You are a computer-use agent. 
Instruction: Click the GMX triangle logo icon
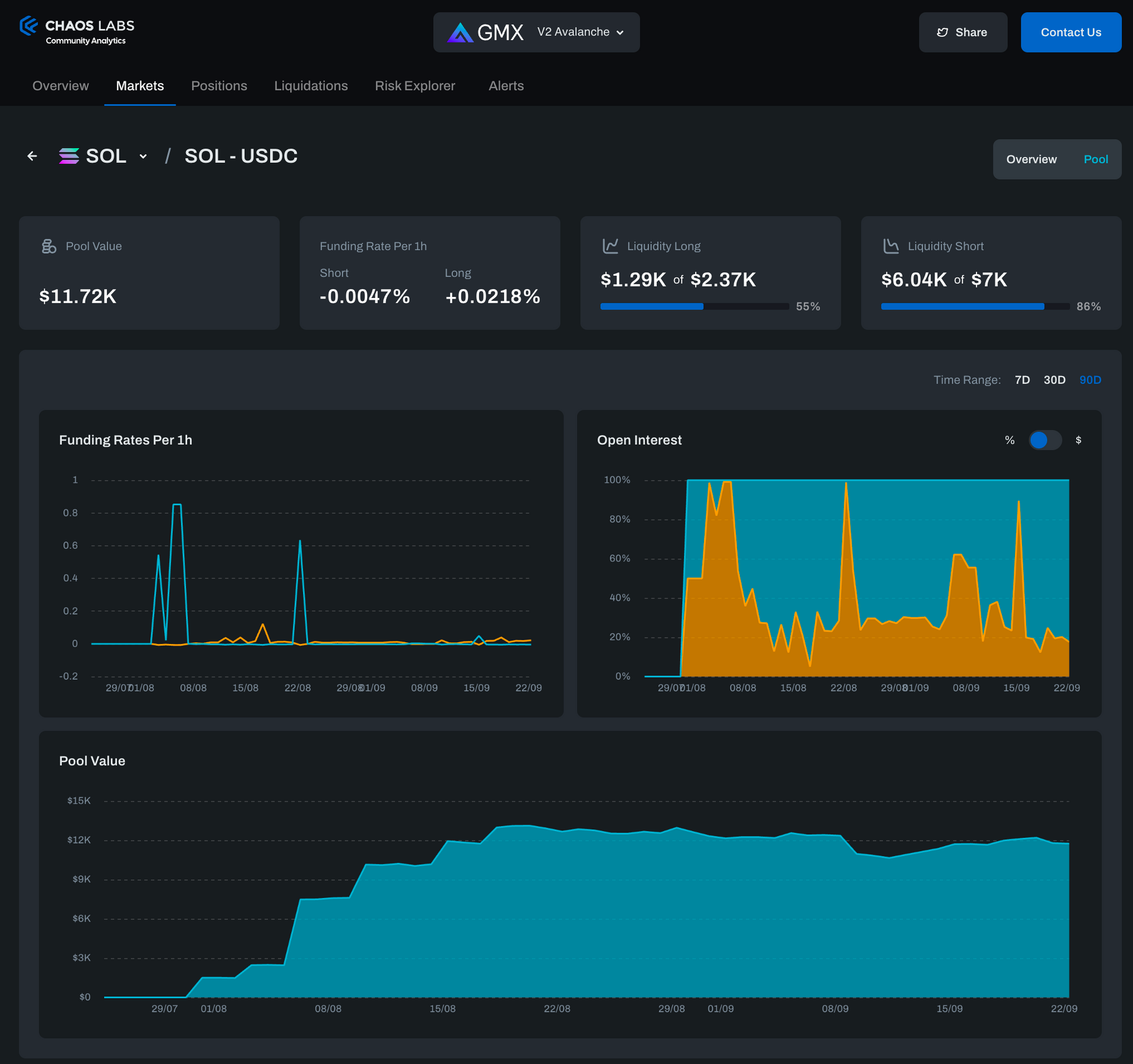(x=460, y=32)
